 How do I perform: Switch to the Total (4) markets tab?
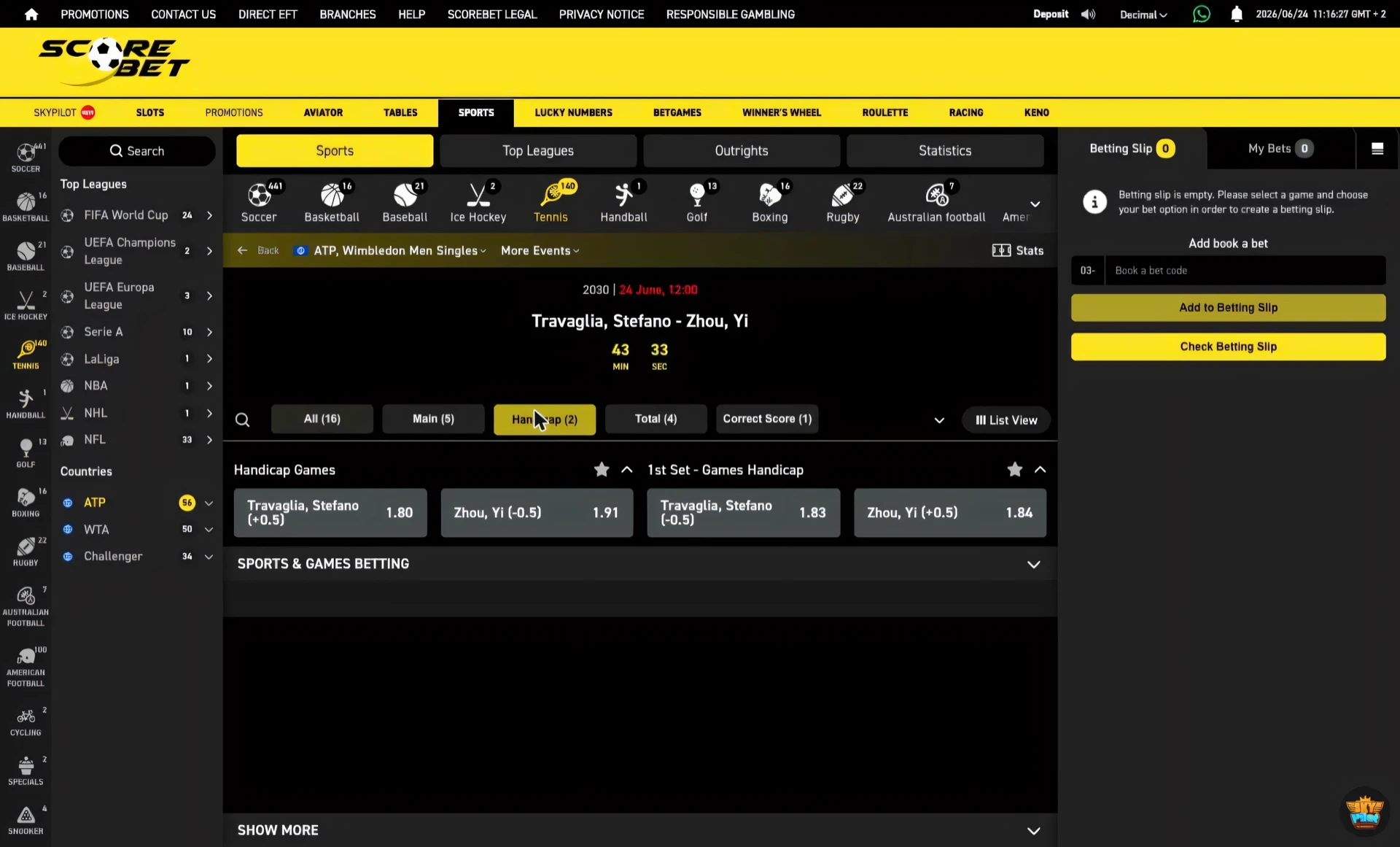pos(656,419)
